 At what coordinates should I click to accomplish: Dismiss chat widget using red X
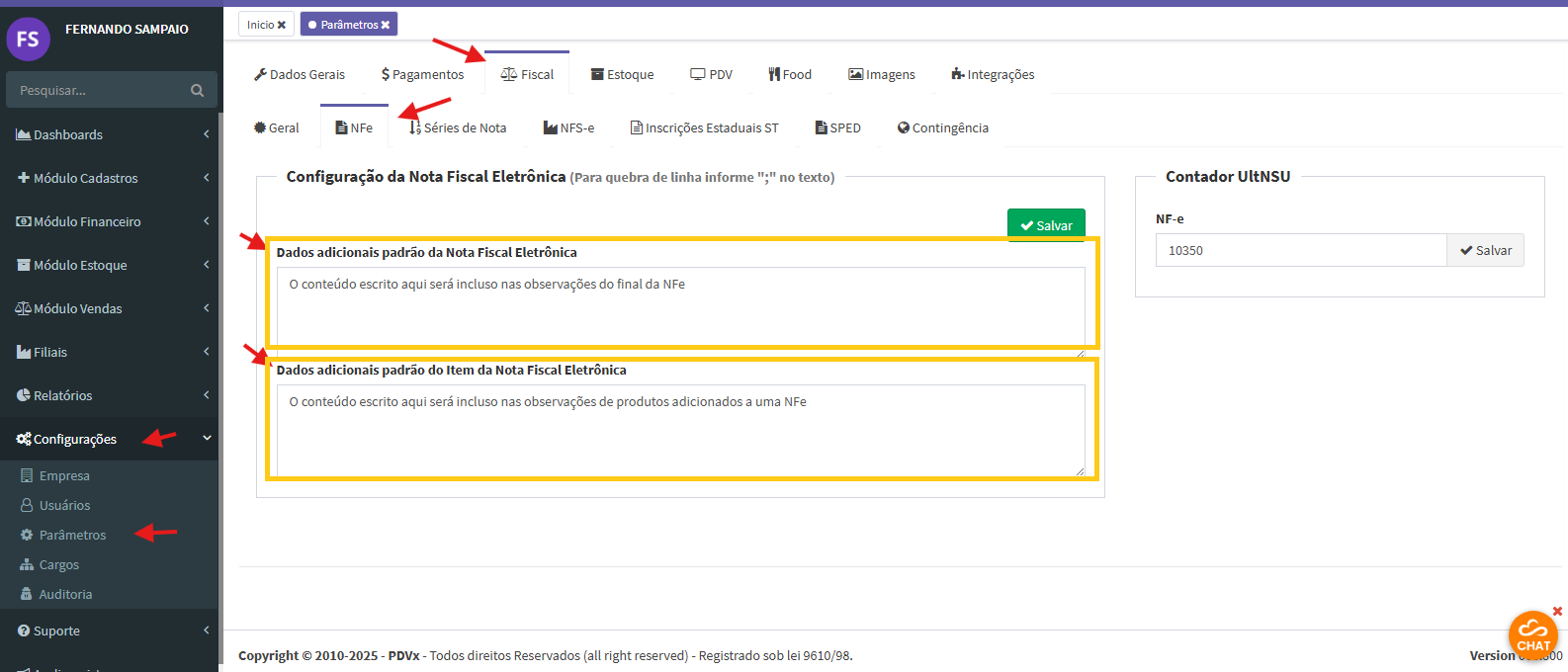pos(1557,611)
